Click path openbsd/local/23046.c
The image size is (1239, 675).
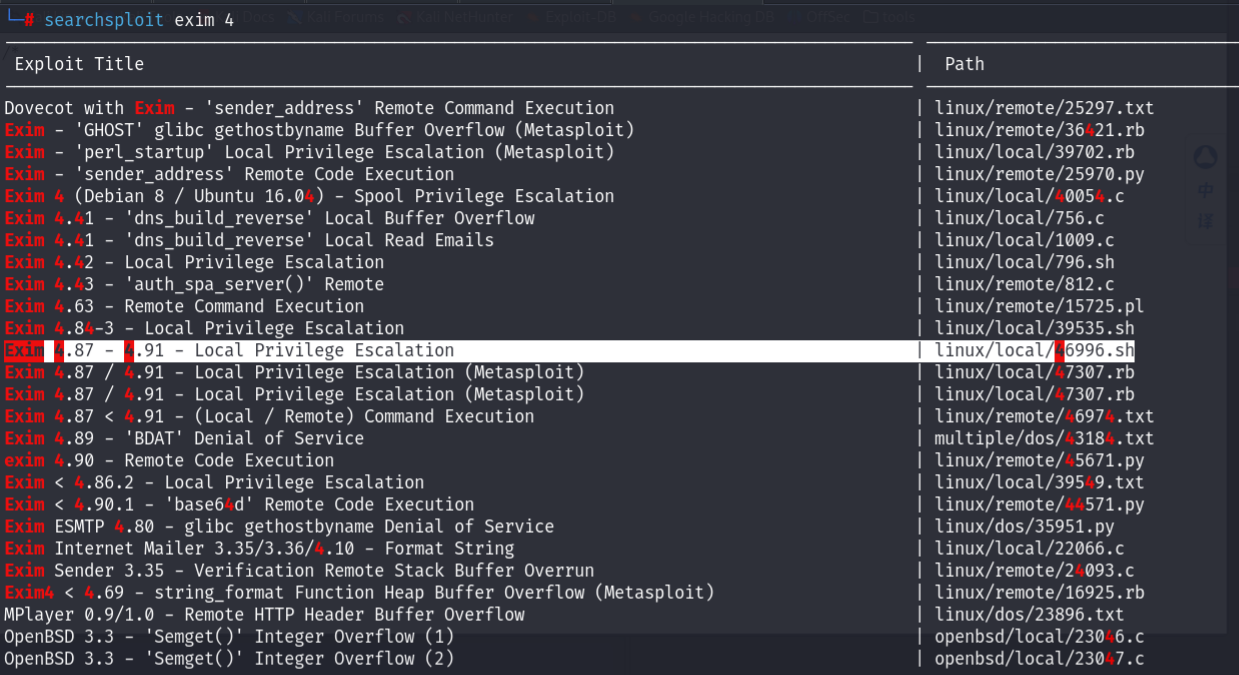pyautogui.click(x=1039, y=636)
